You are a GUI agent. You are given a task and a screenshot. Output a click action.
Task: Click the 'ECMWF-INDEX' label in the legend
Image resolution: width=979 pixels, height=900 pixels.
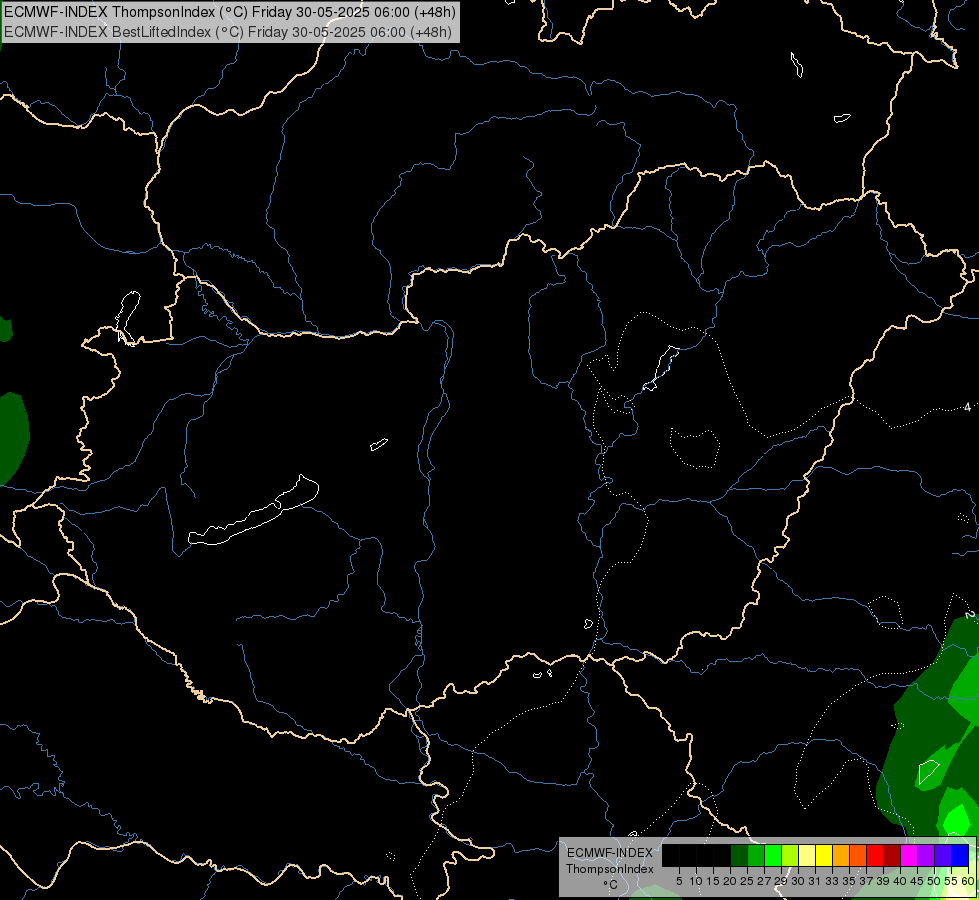pos(610,853)
